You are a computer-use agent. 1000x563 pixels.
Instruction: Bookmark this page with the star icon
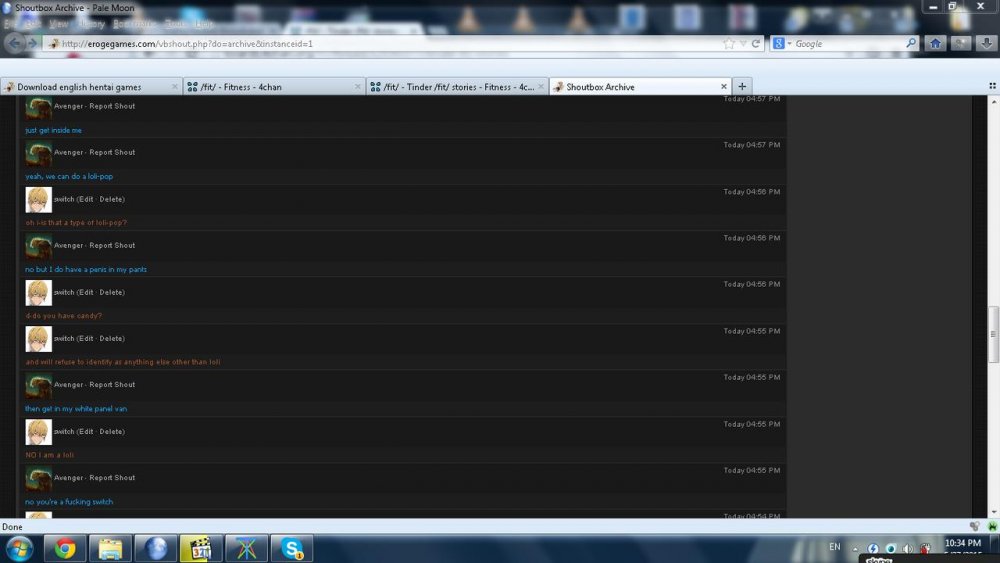tap(729, 44)
